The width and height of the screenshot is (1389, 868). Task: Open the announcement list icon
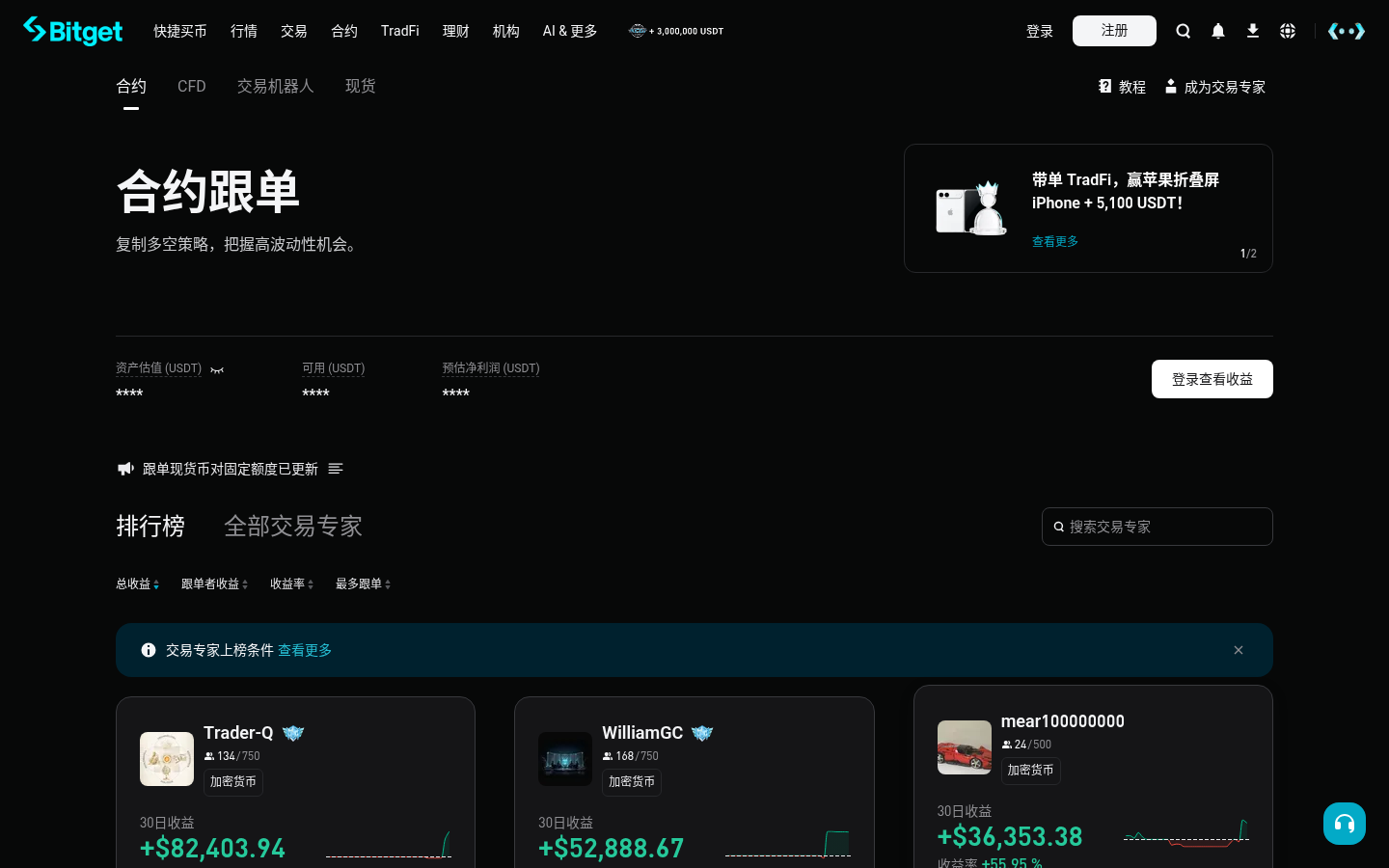[336, 469]
